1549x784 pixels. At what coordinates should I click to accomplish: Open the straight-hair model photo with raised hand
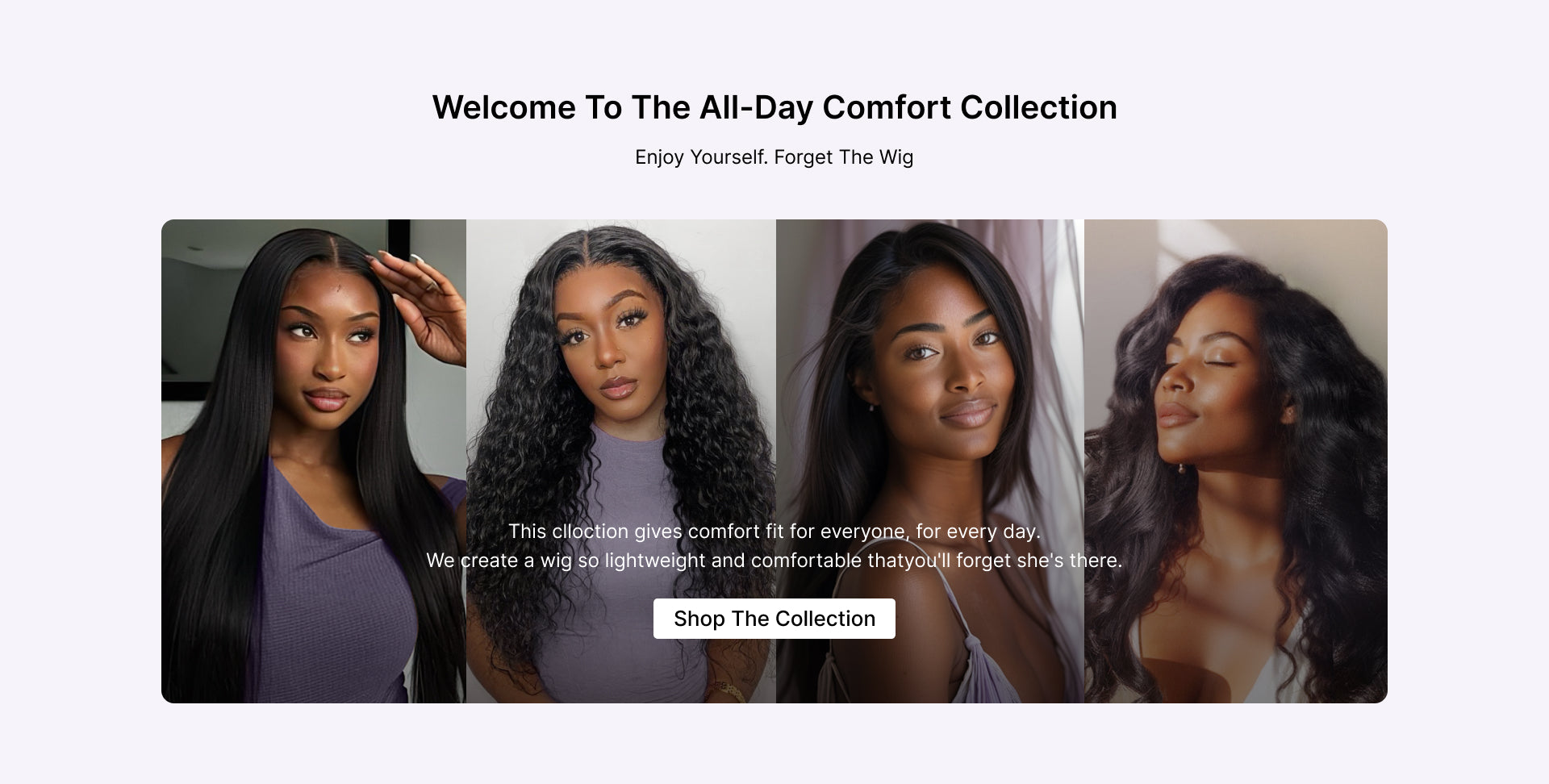[314, 461]
